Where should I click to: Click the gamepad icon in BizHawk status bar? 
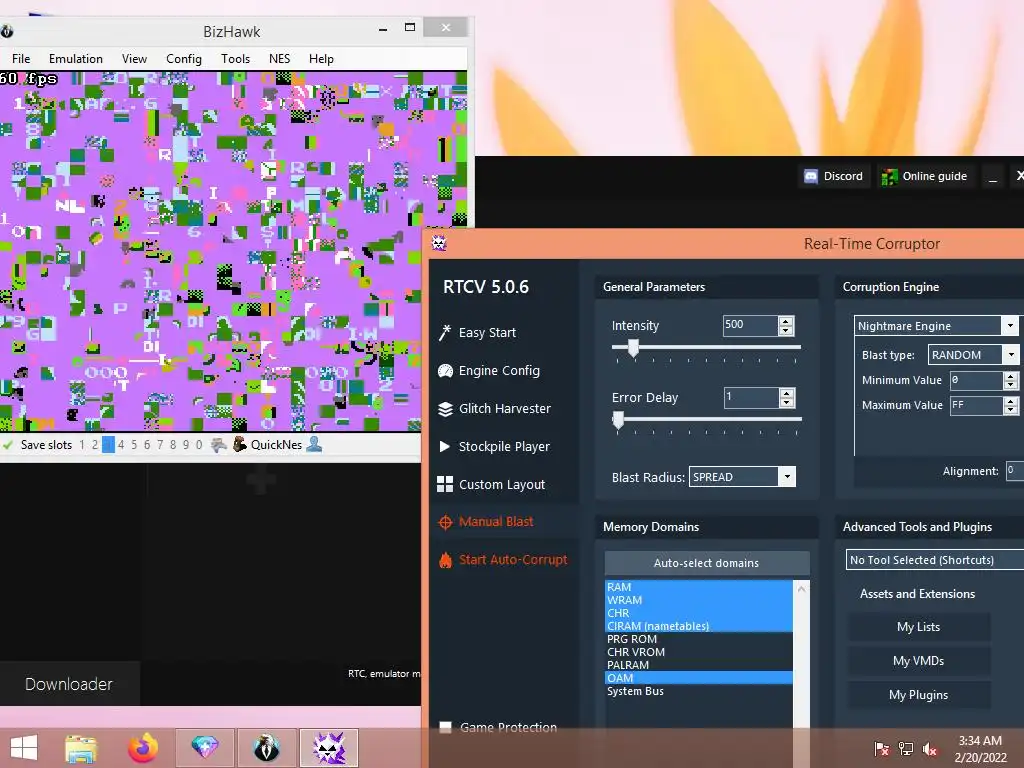tap(219, 445)
